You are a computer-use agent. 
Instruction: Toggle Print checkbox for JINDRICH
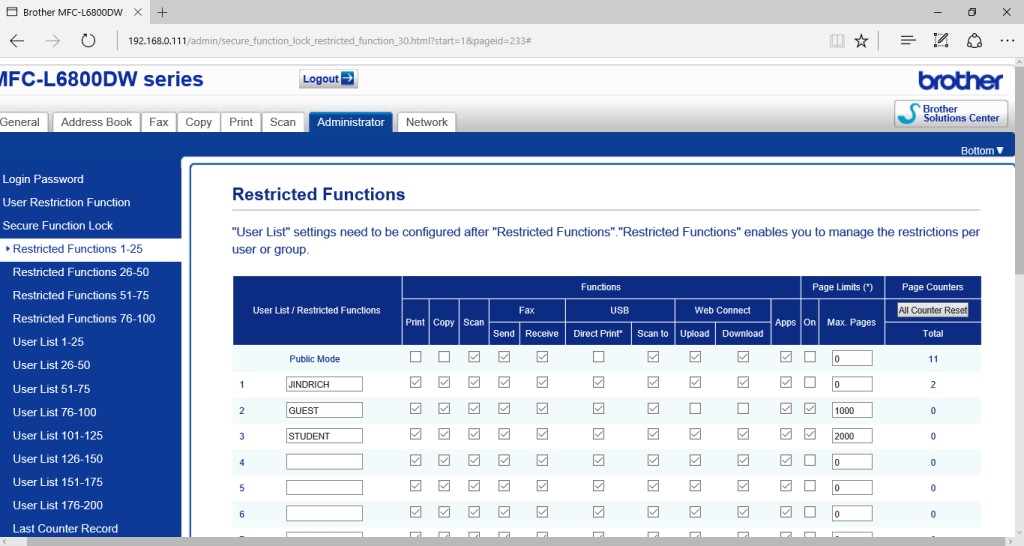point(415,382)
